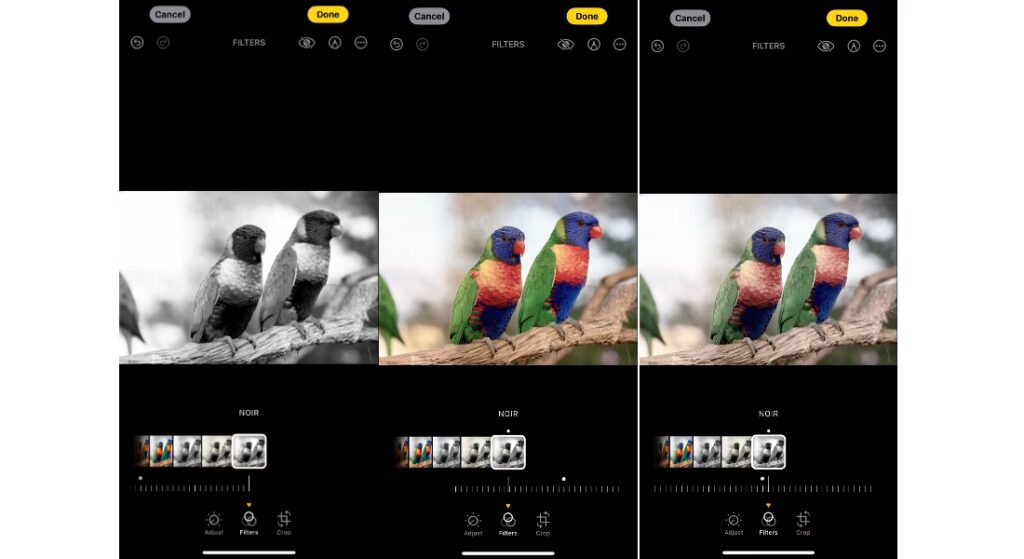Image resolution: width=1024 pixels, height=559 pixels.
Task: Toggle the eye preview icon in the left screenshot
Action: tap(306, 43)
